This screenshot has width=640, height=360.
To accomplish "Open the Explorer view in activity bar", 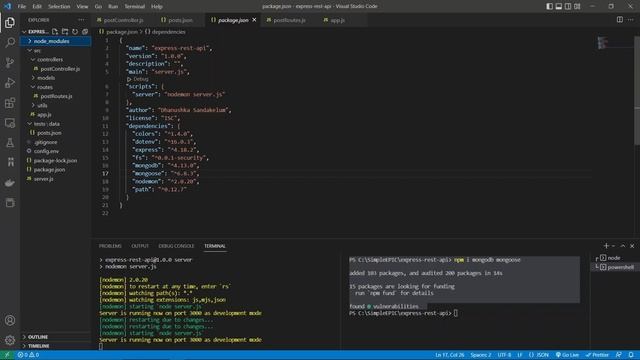I will tap(10, 22).
